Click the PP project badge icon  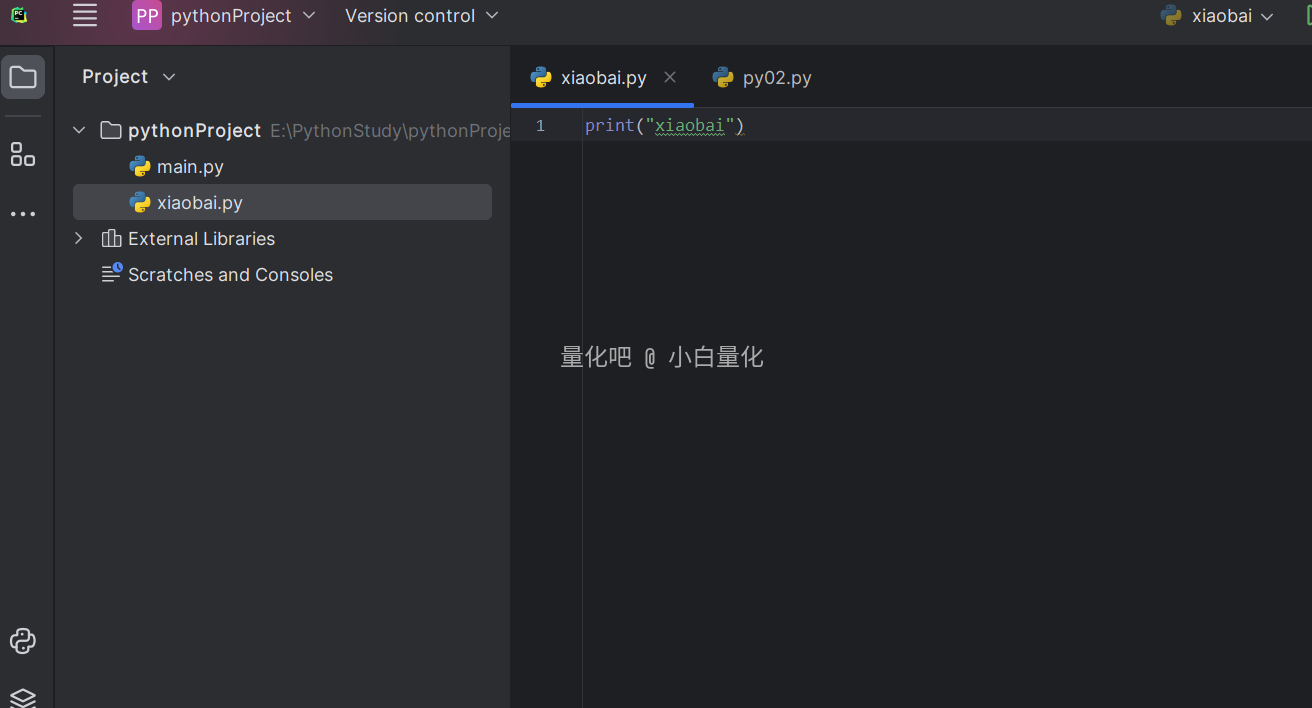coord(146,16)
